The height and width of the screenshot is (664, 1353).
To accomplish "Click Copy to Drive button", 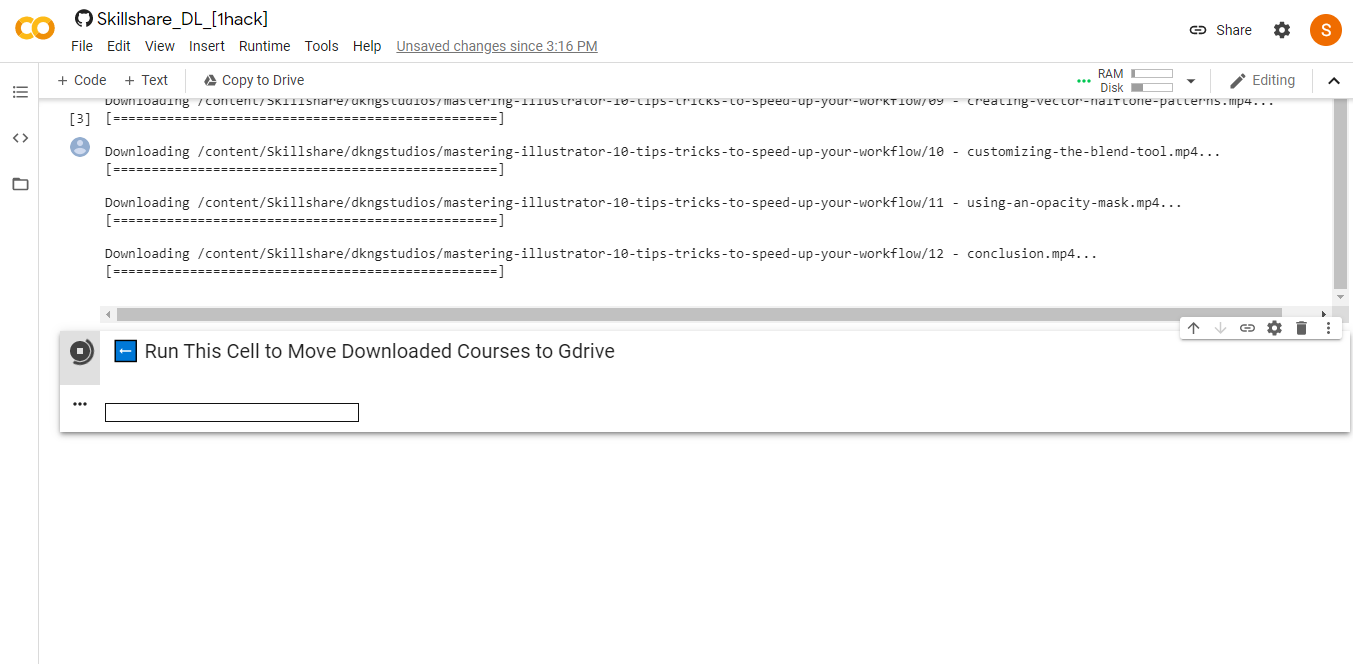I will point(253,80).
